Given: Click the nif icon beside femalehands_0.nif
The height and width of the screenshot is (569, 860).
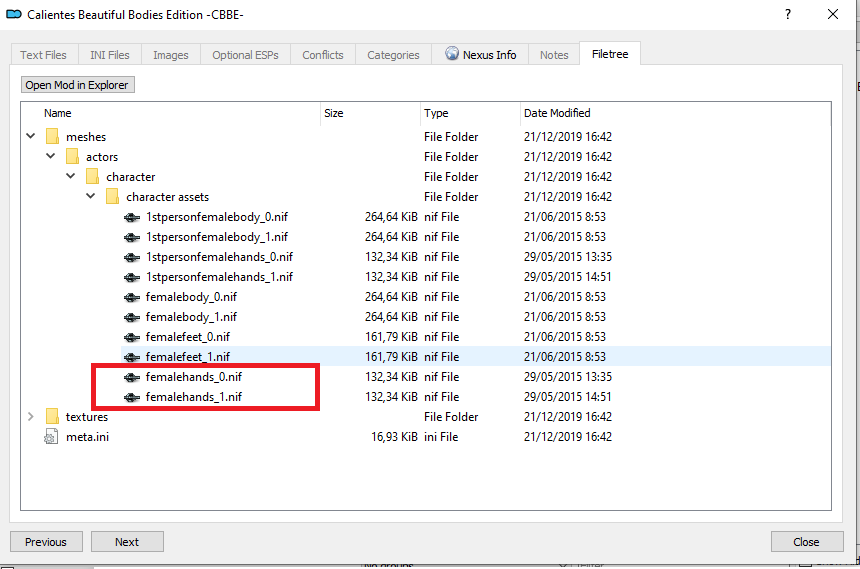Looking at the screenshot, I should coord(132,377).
